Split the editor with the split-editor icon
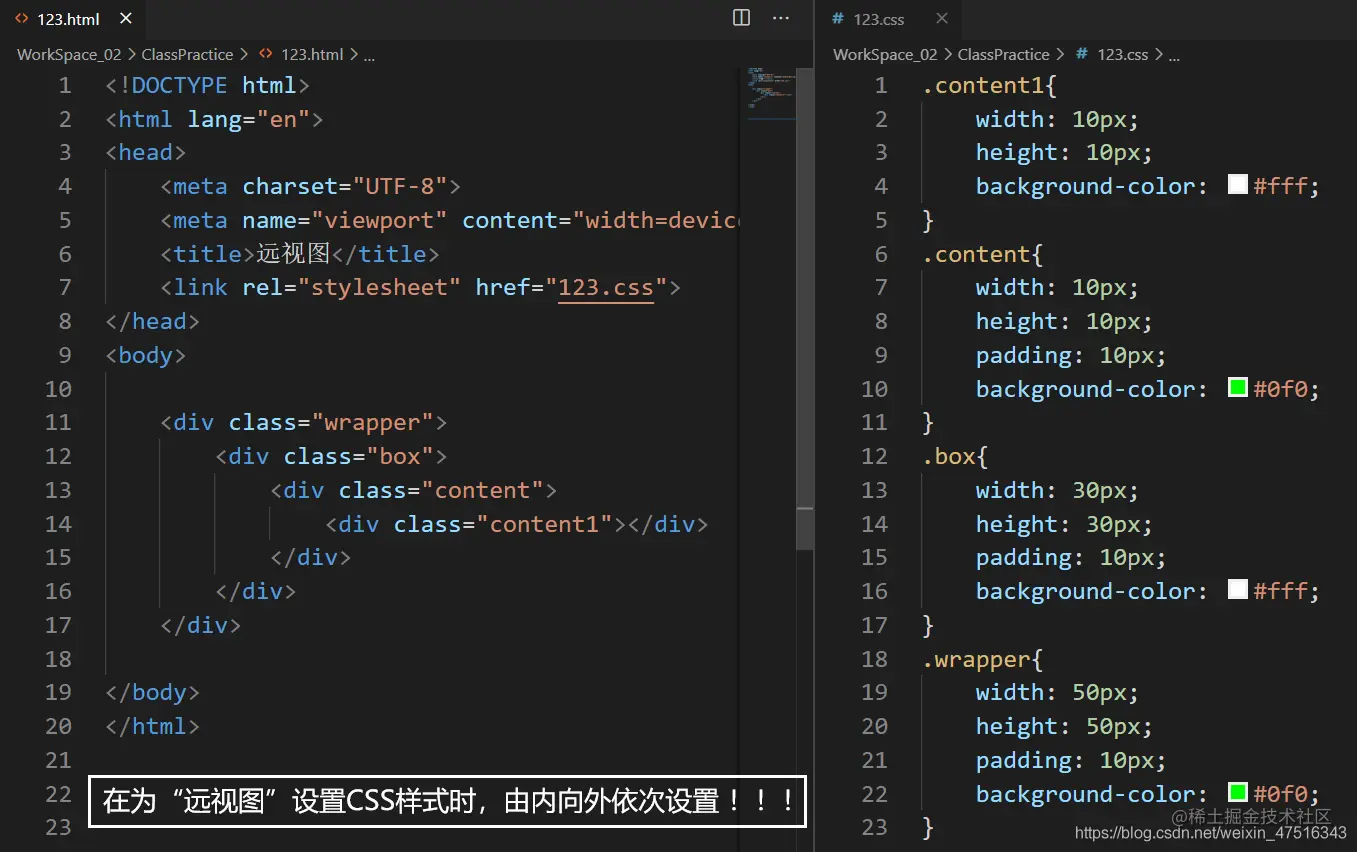The image size is (1357, 852). [742, 18]
